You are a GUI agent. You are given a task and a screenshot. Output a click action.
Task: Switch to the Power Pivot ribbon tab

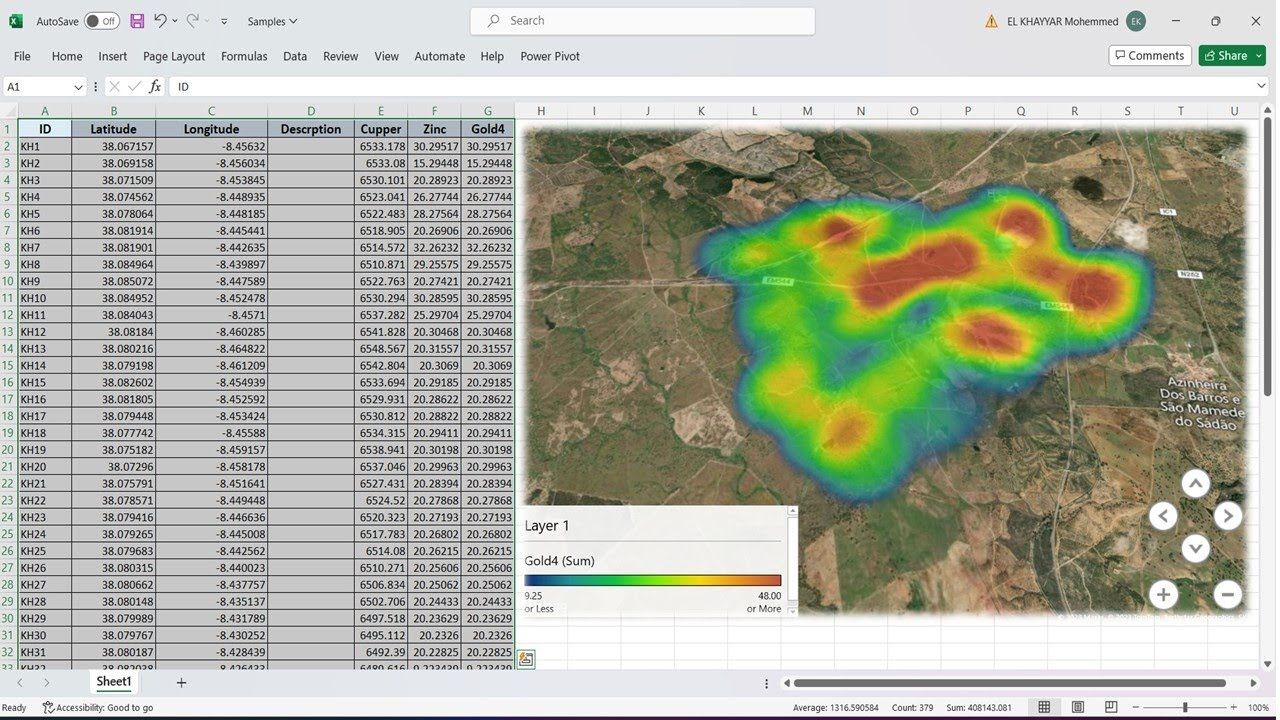coord(550,56)
